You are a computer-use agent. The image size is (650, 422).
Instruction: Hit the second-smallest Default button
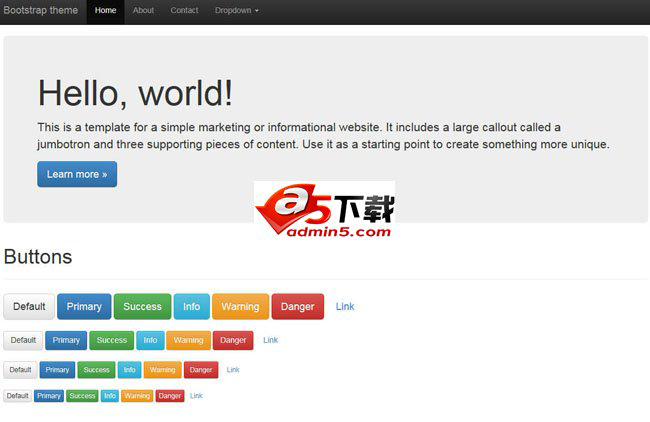20,370
